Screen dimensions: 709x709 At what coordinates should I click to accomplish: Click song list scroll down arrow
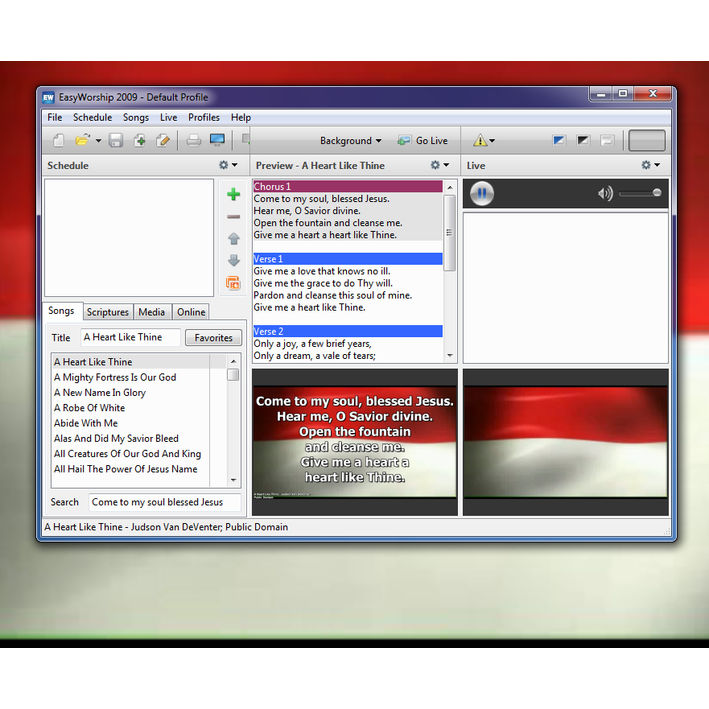tap(233, 480)
